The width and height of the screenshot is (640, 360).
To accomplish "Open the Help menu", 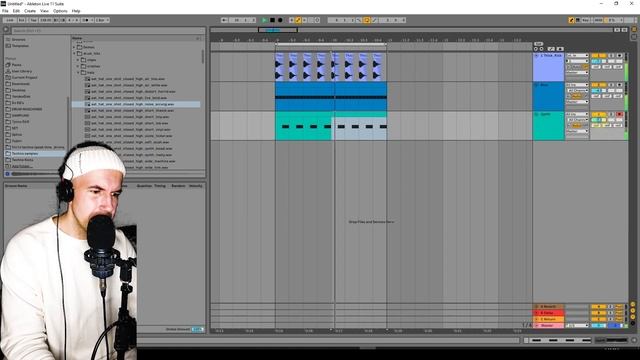I will coord(76,11).
